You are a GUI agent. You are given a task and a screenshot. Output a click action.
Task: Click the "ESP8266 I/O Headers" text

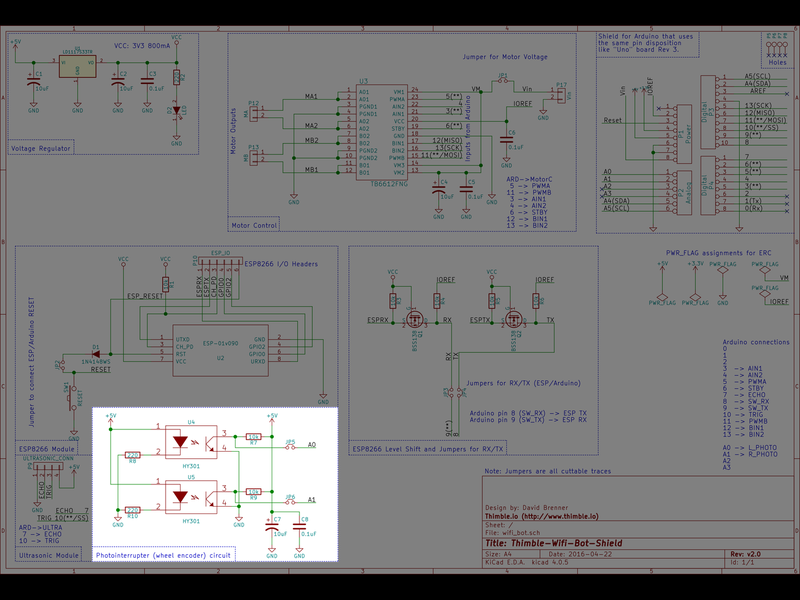pos(281,264)
